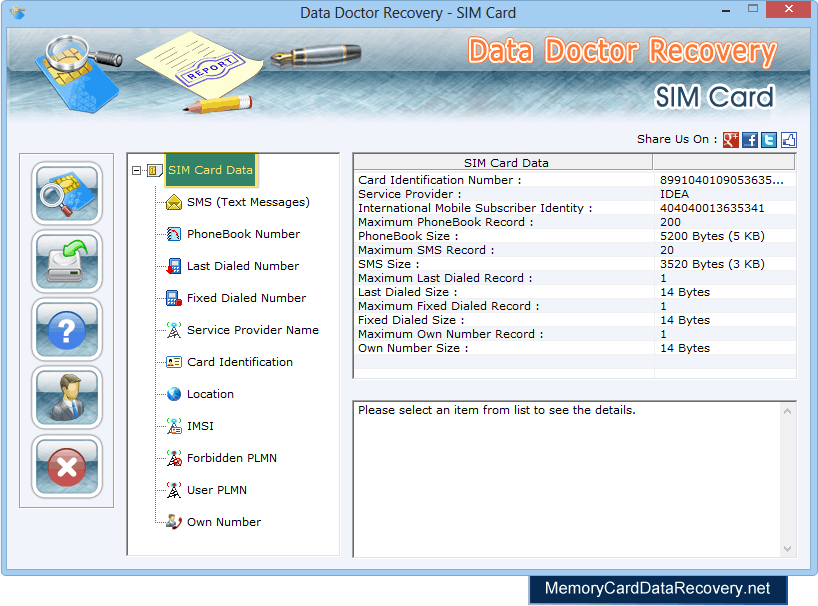Close the Data Doctor Recovery window
The height and width of the screenshot is (606, 818).
point(788,9)
